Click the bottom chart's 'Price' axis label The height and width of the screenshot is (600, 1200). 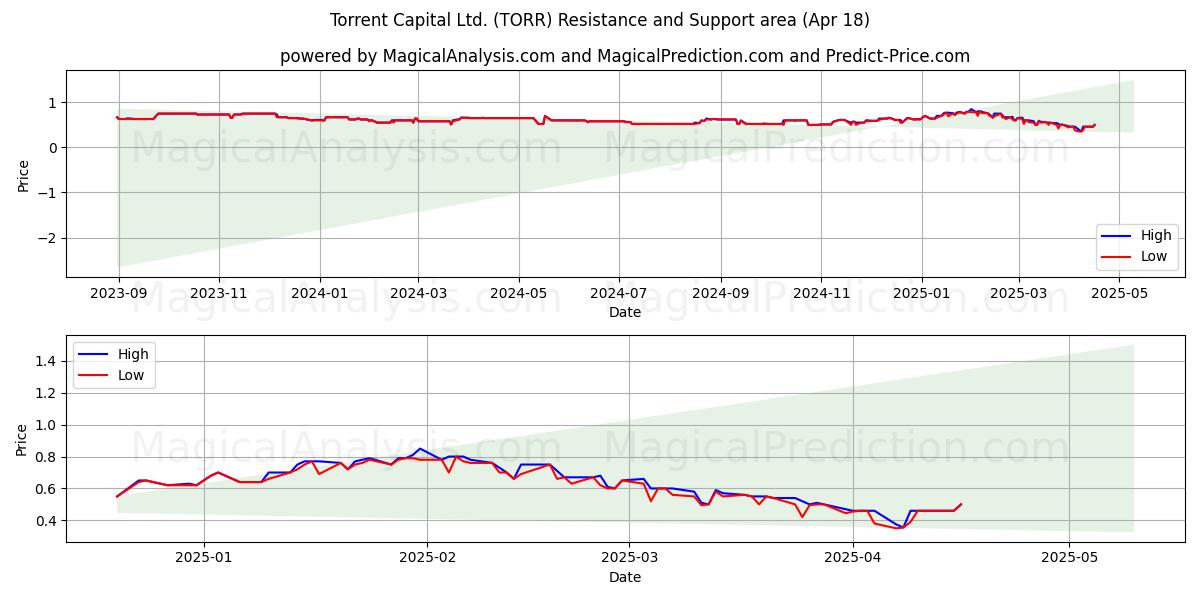click(x=24, y=439)
